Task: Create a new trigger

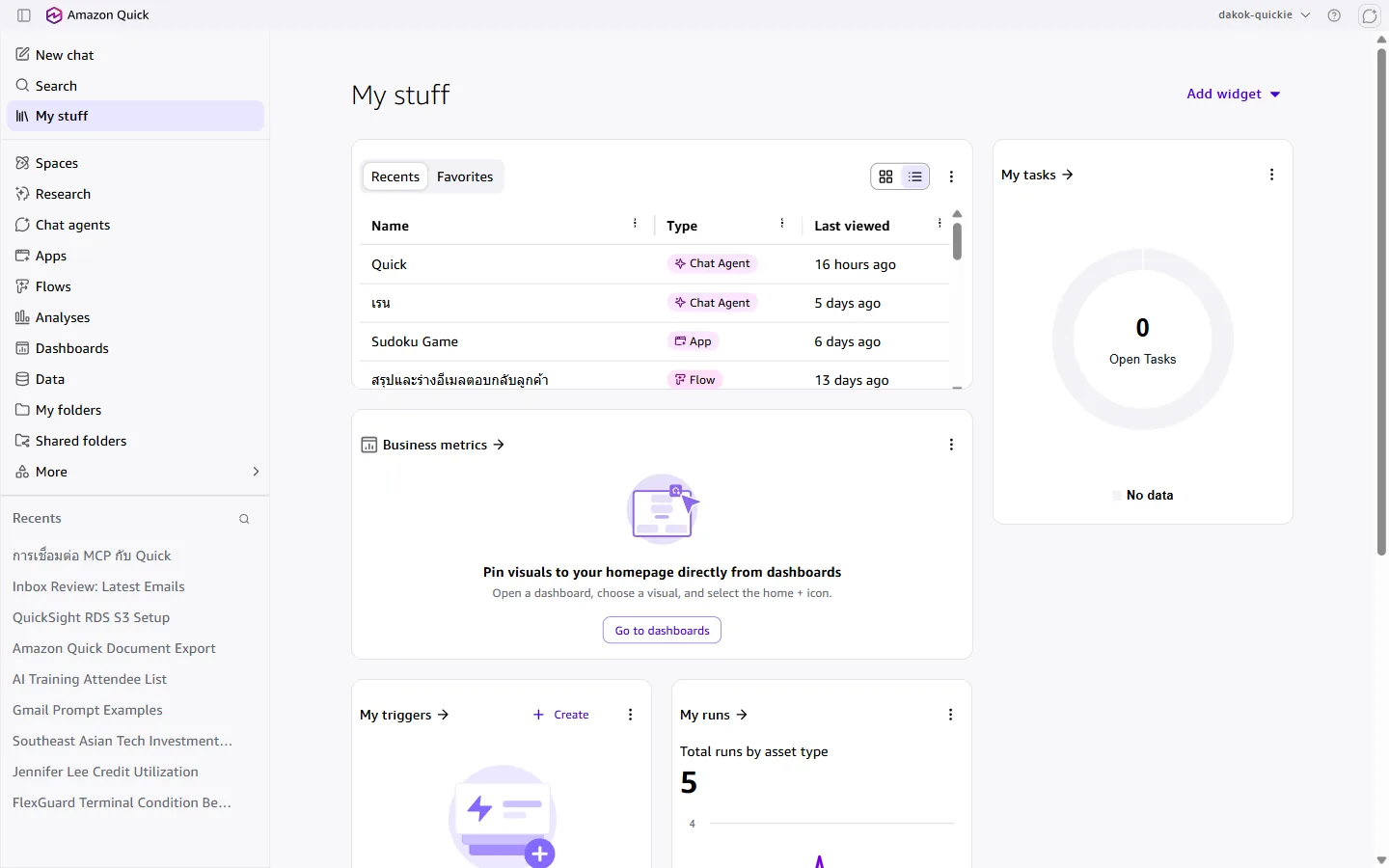Action: click(x=561, y=715)
